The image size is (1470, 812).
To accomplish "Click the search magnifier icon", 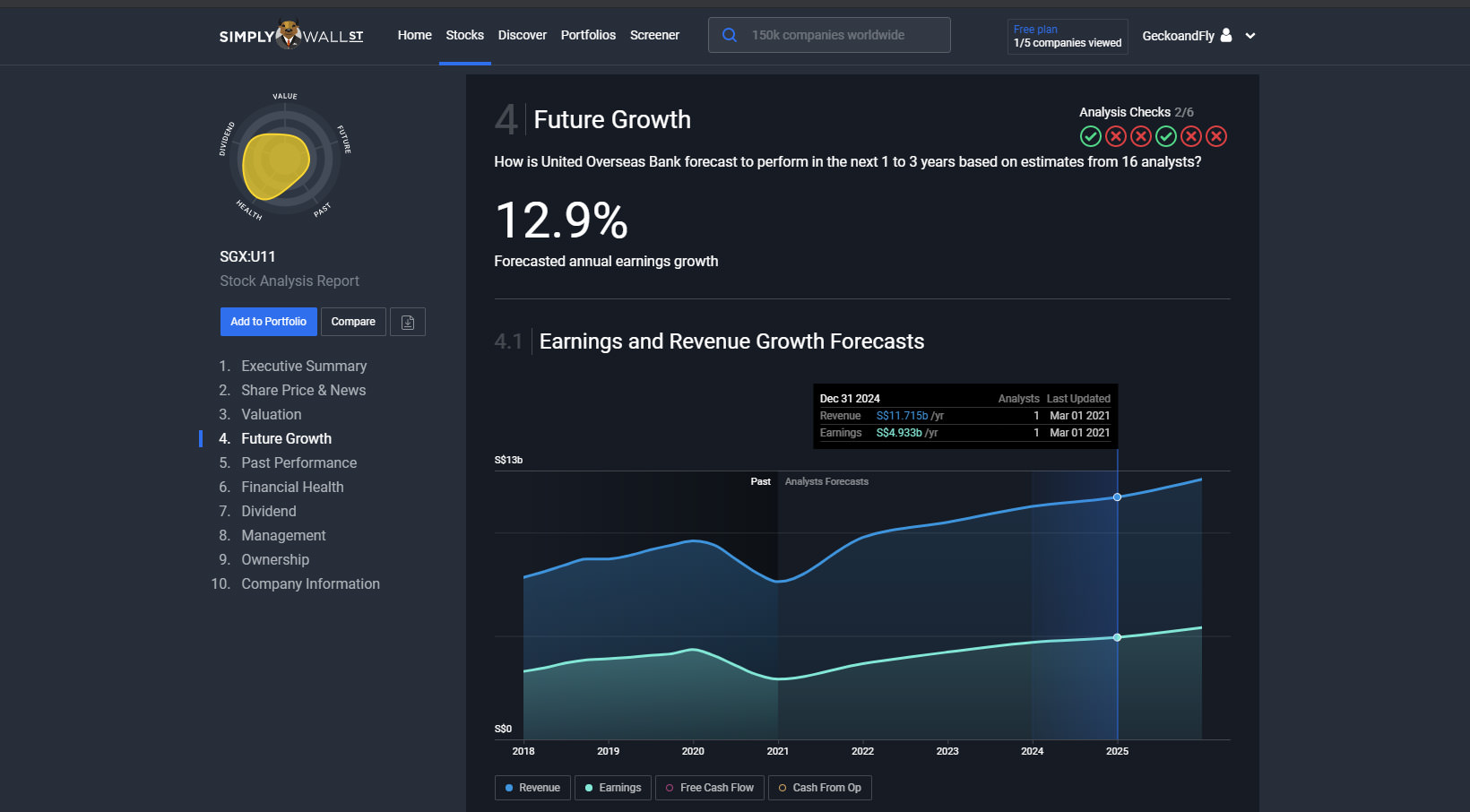I will point(730,35).
